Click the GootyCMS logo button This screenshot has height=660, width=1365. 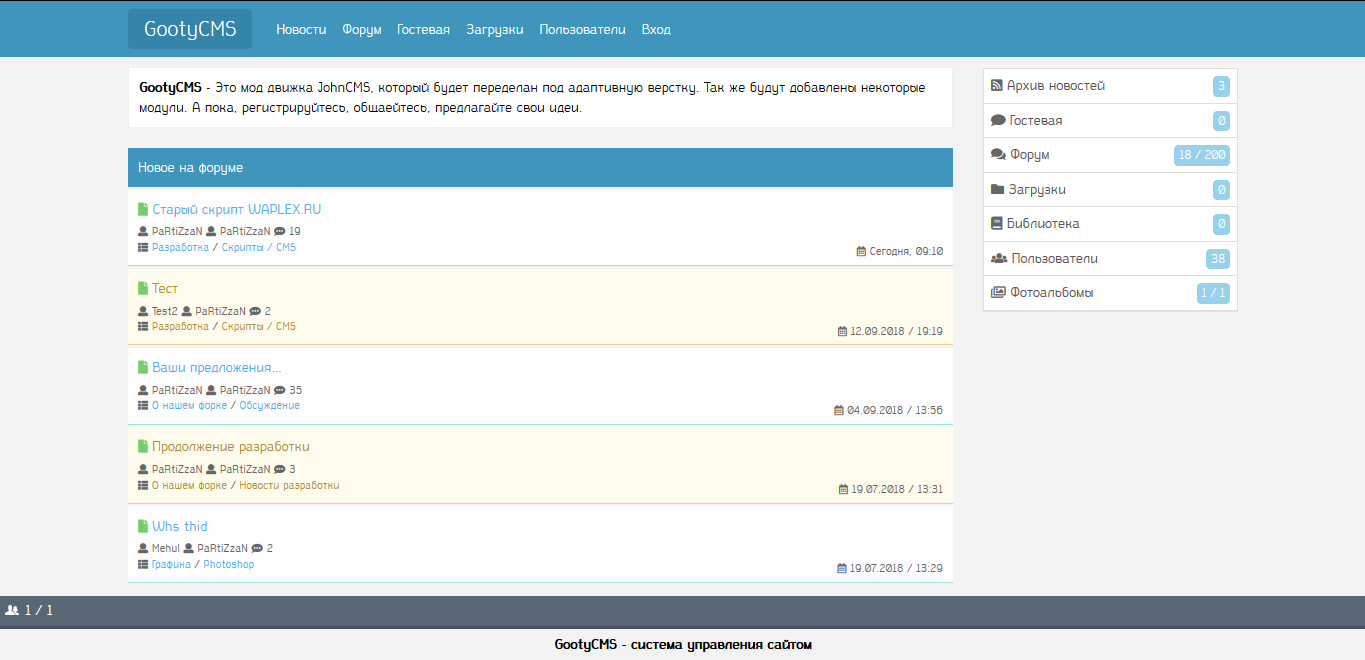pyautogui.click(x=190, y=29)
